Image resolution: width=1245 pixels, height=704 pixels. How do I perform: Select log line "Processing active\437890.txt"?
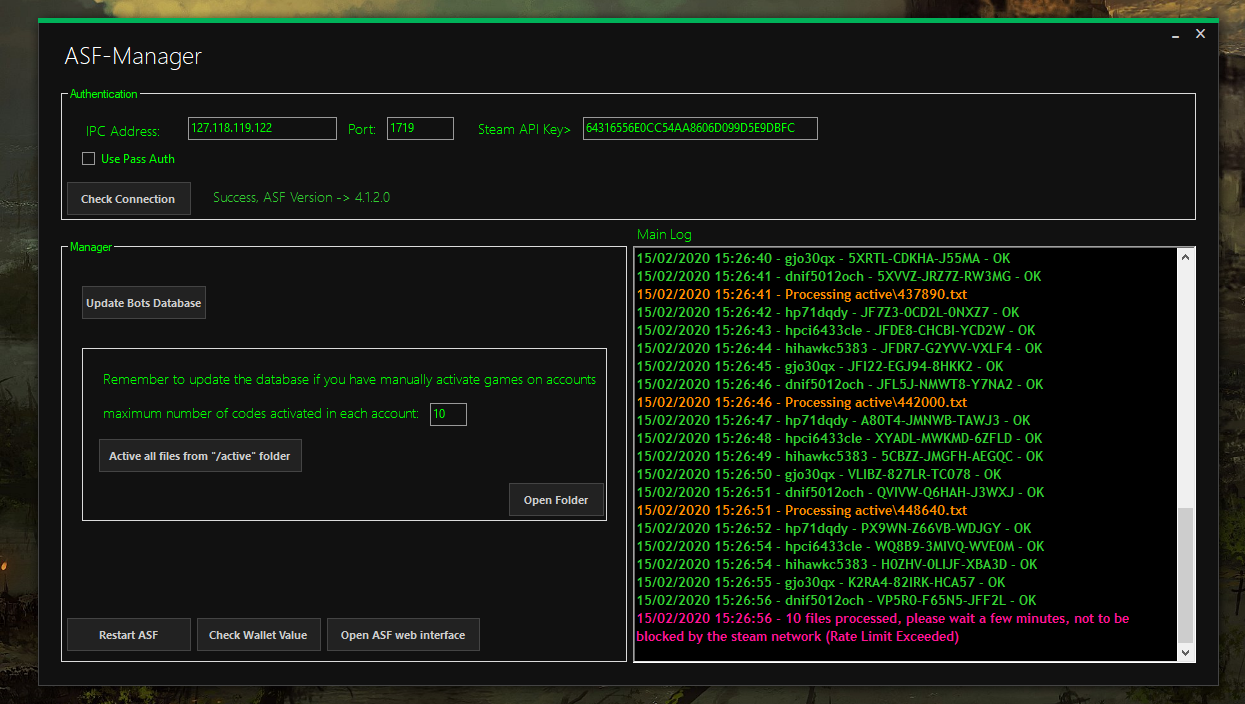802,294
